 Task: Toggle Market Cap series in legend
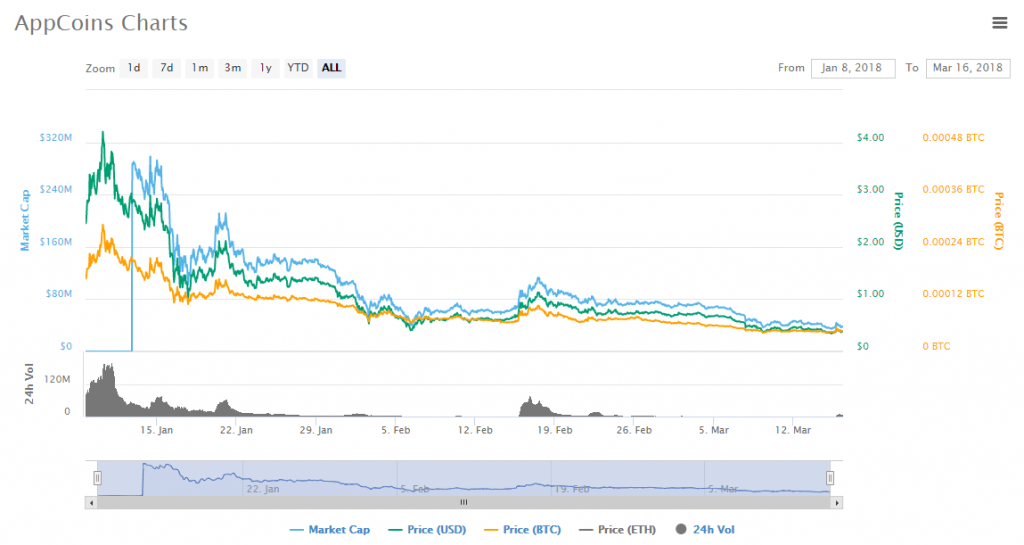point(330,529)
